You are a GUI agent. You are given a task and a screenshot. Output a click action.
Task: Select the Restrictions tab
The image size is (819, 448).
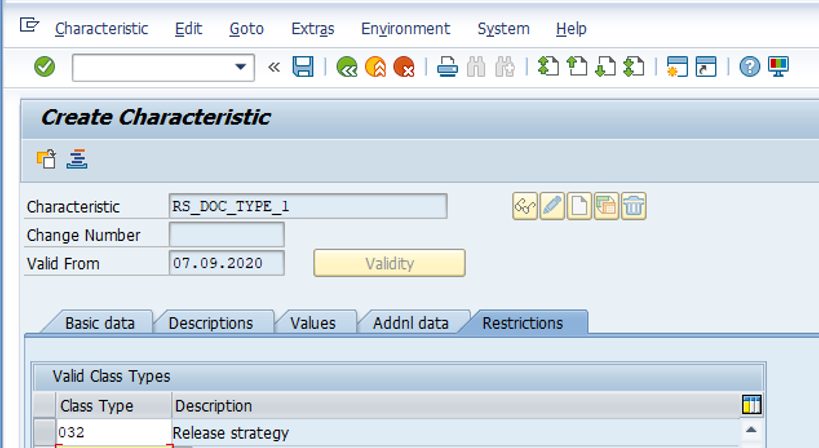523,323
